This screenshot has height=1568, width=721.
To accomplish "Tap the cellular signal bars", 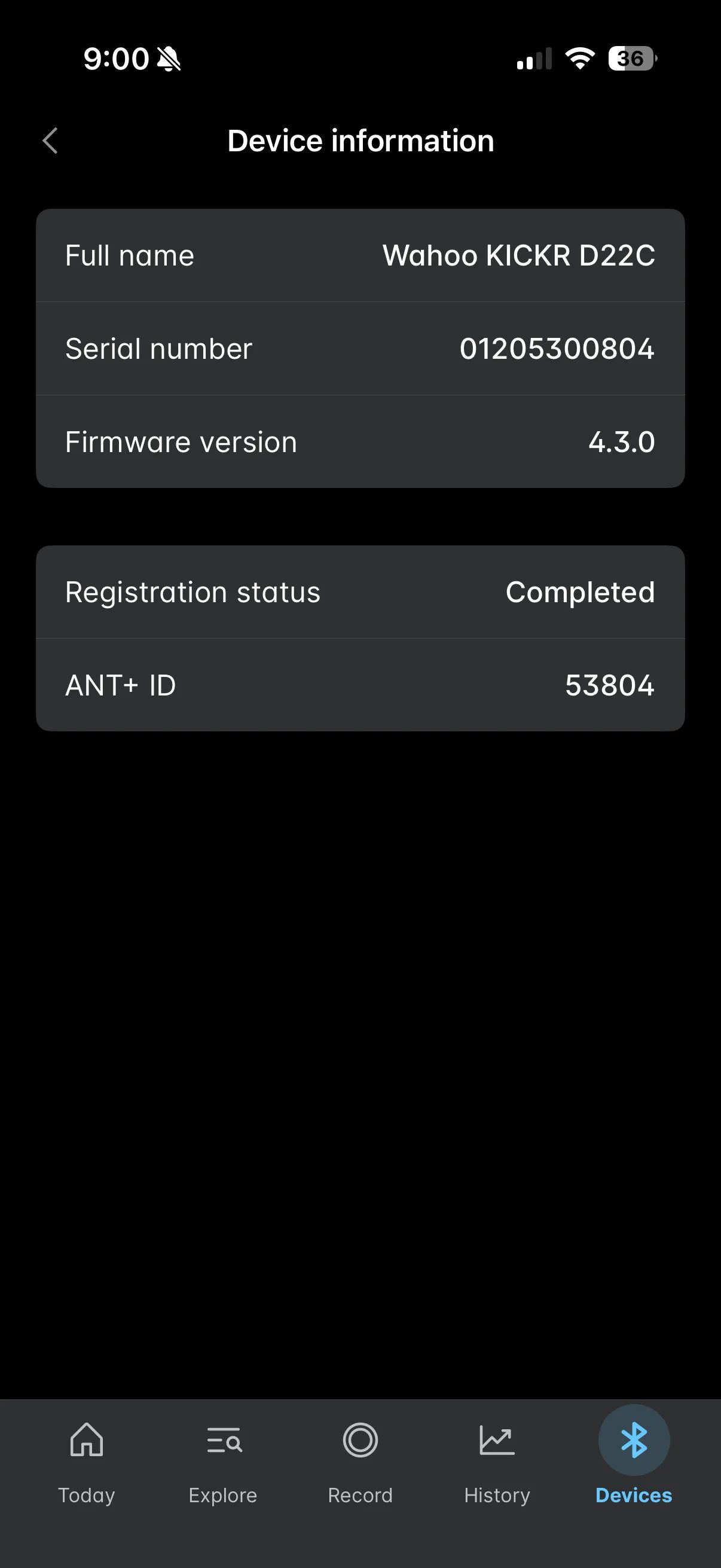I will [534, 59].
